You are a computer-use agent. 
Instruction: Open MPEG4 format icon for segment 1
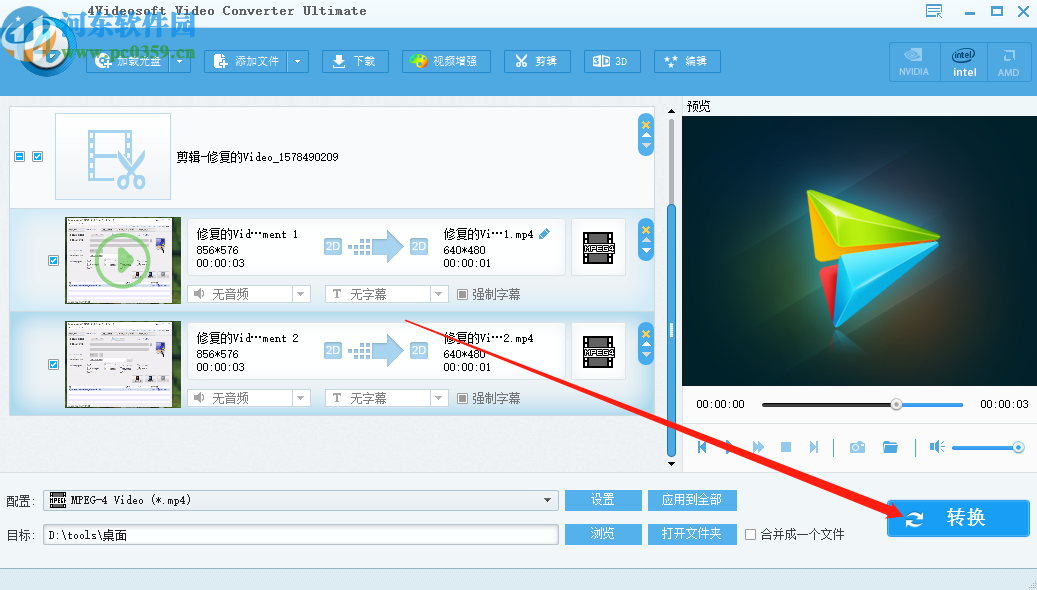coord(599,248)
